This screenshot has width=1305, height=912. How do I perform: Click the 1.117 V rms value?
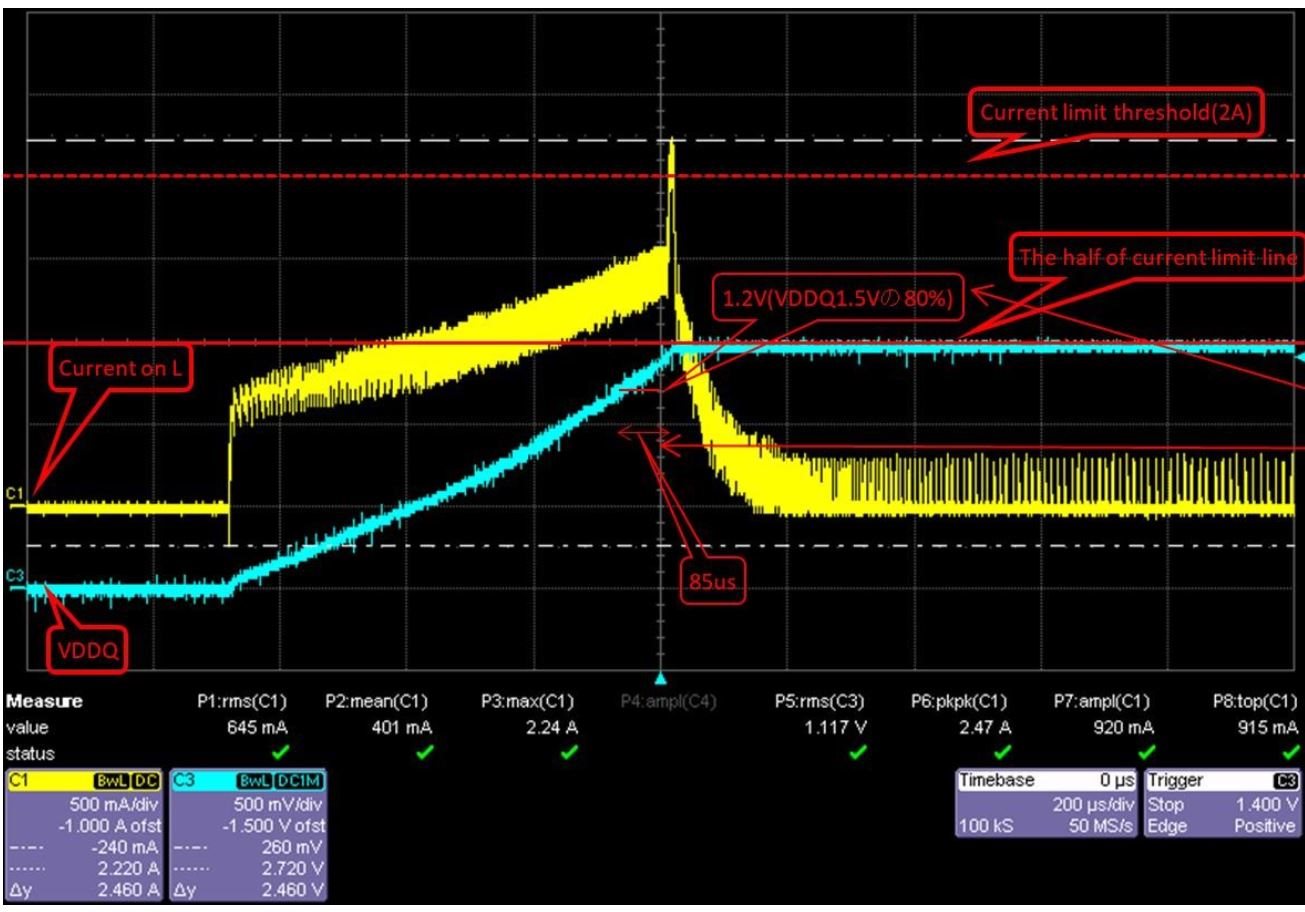point(837,727)
